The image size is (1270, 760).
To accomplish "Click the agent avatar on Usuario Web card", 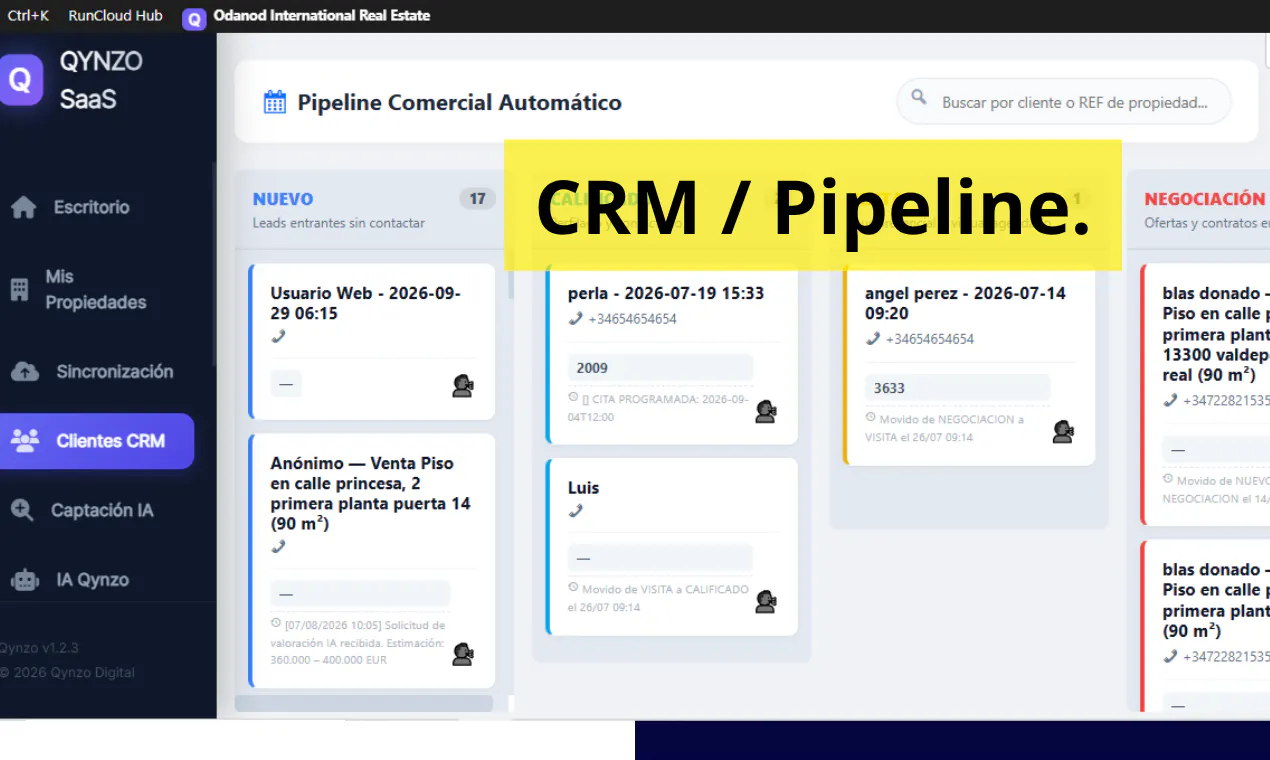I will point(463,386).
